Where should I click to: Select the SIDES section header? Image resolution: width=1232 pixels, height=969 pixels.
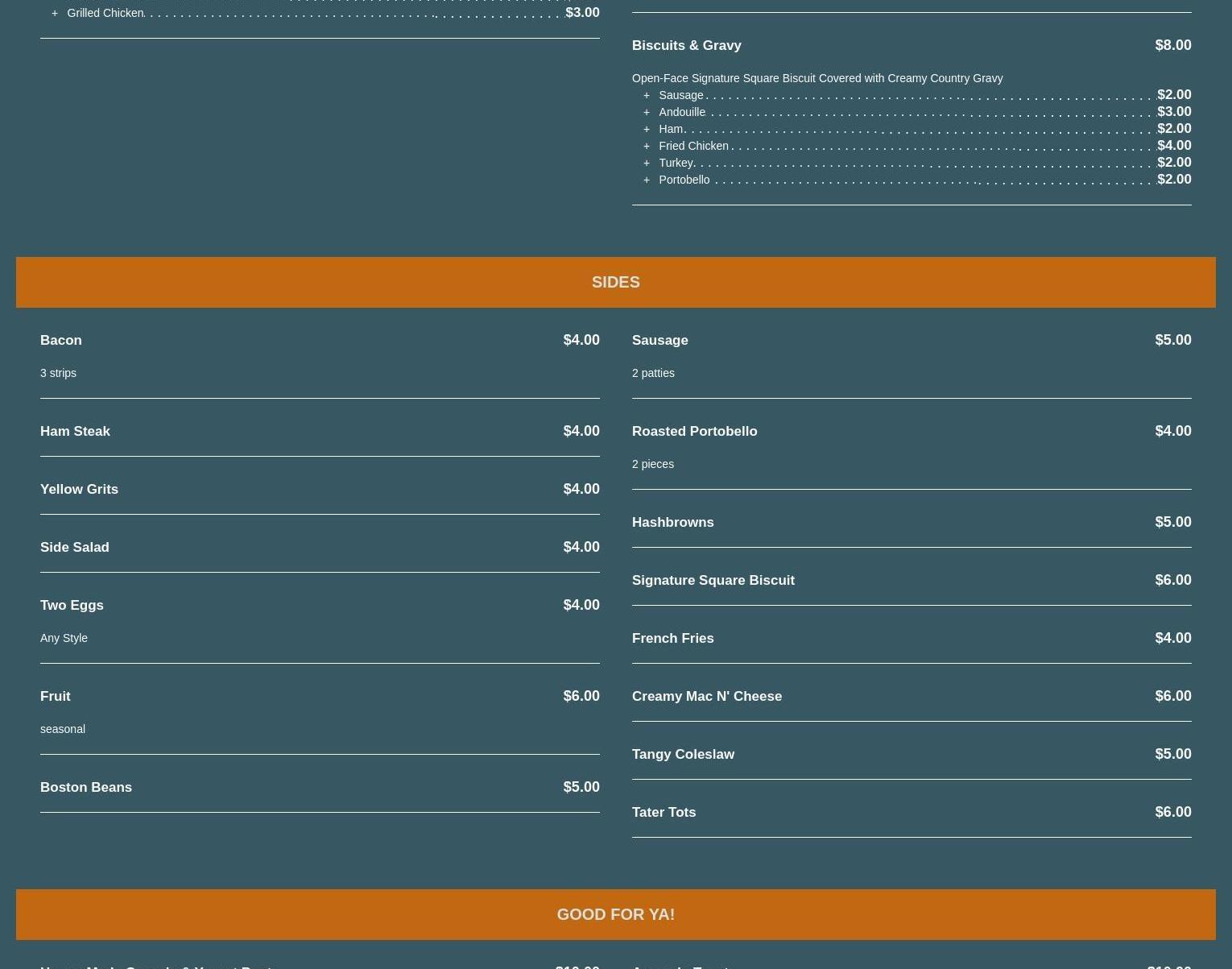point(615,282)
